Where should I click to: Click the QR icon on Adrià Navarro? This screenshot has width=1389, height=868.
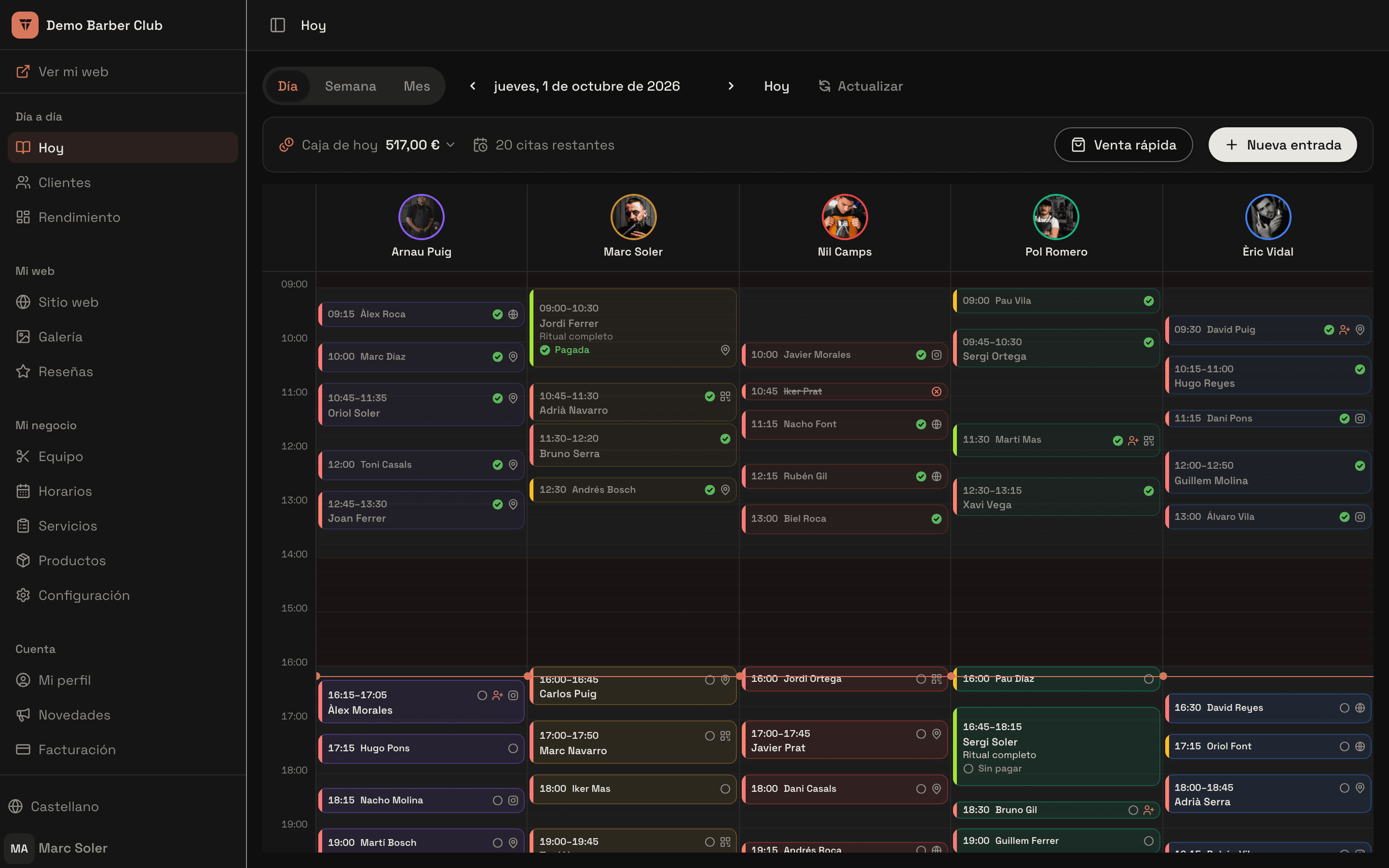[725, 396]
